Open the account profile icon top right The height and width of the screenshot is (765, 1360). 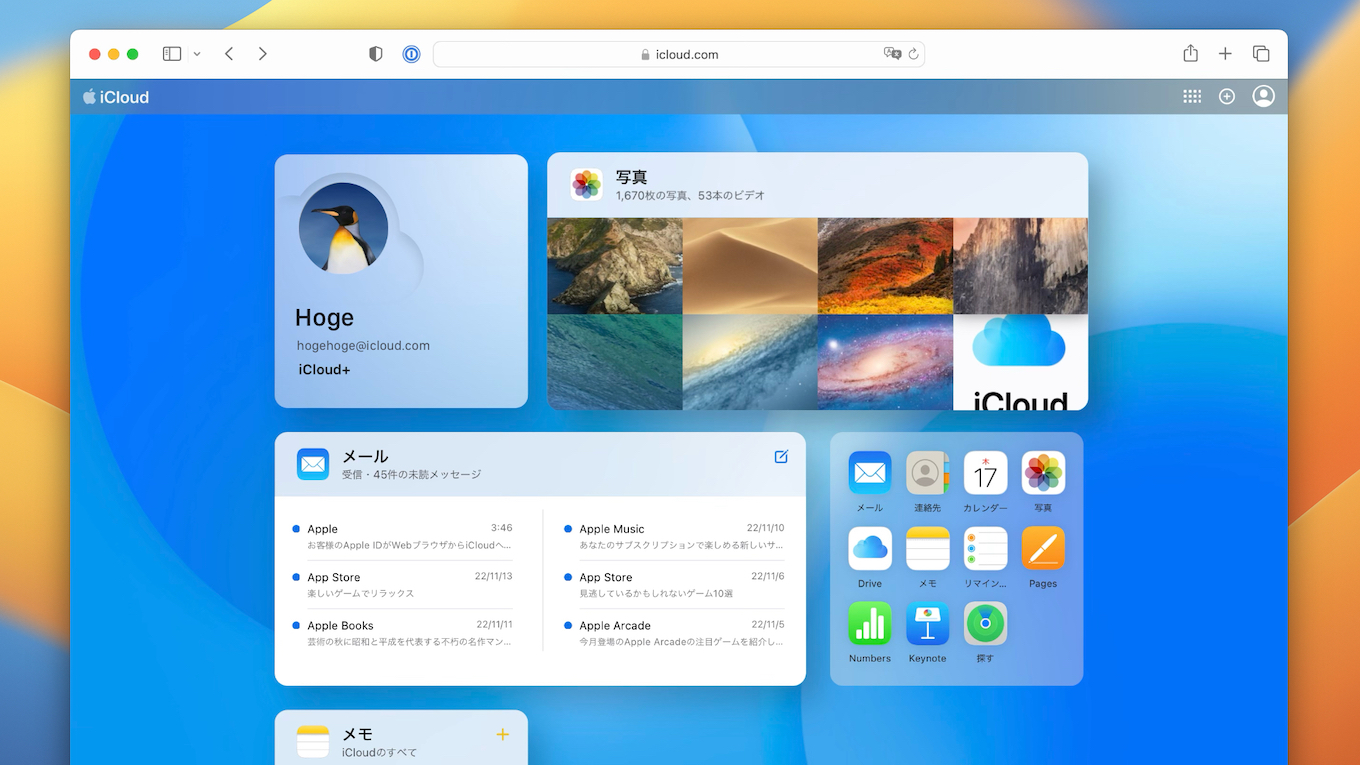click(x=1263, y=96)
